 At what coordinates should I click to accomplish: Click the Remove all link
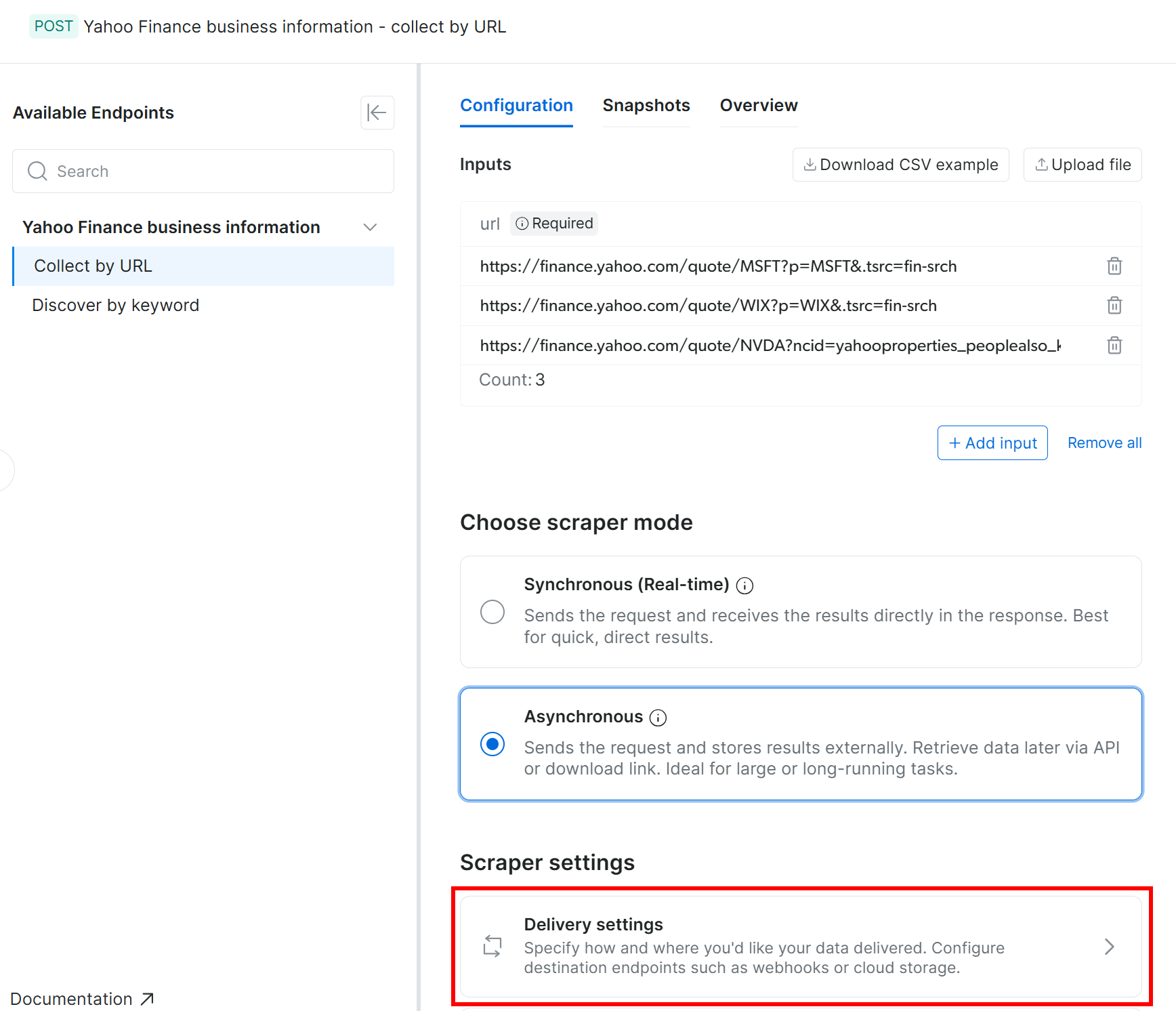pyautogui.click(x=1104, y=443)
